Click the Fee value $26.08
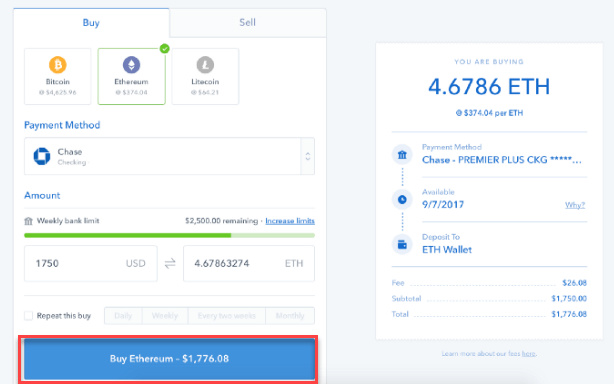This screenshot has height=384, width=614. click(x=574, y=283)
